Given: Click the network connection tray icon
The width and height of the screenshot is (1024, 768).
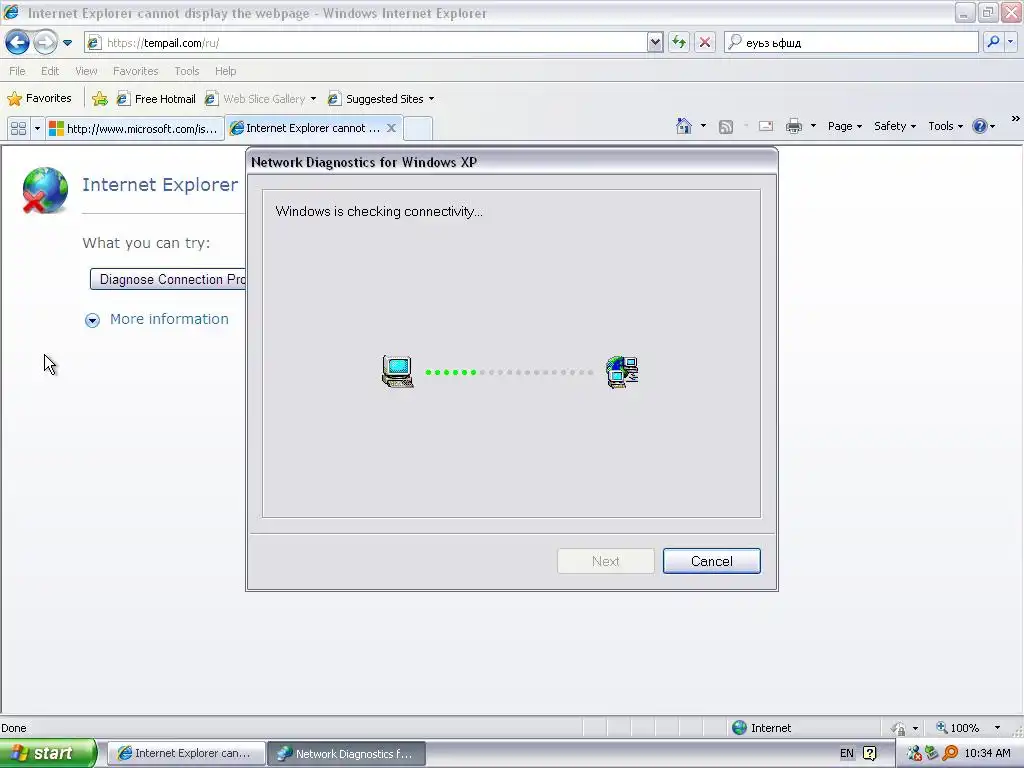Looking at the screenshot, I should [x=914, y=754].
